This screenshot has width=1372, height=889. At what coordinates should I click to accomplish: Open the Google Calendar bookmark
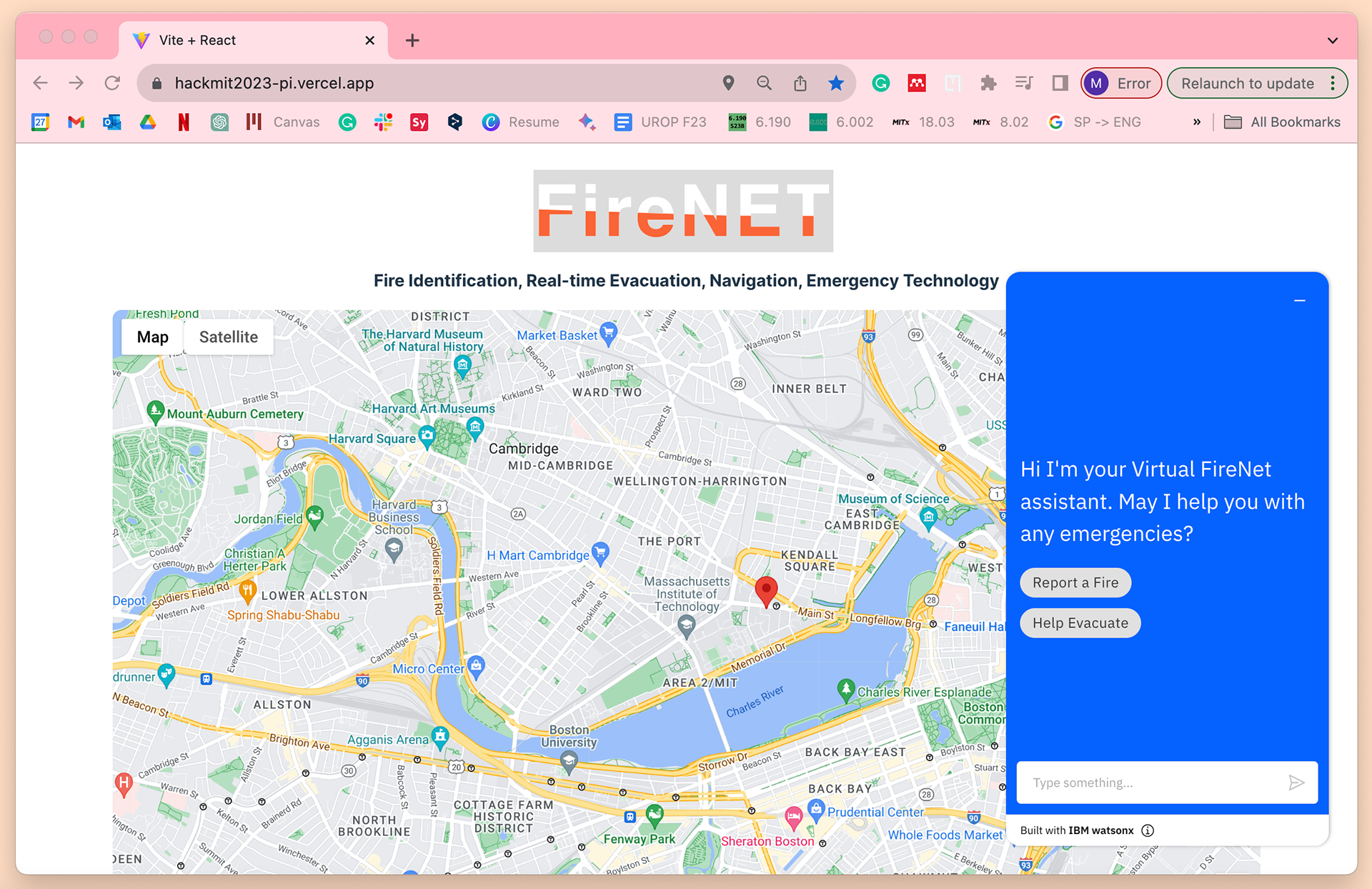point(41,122)
